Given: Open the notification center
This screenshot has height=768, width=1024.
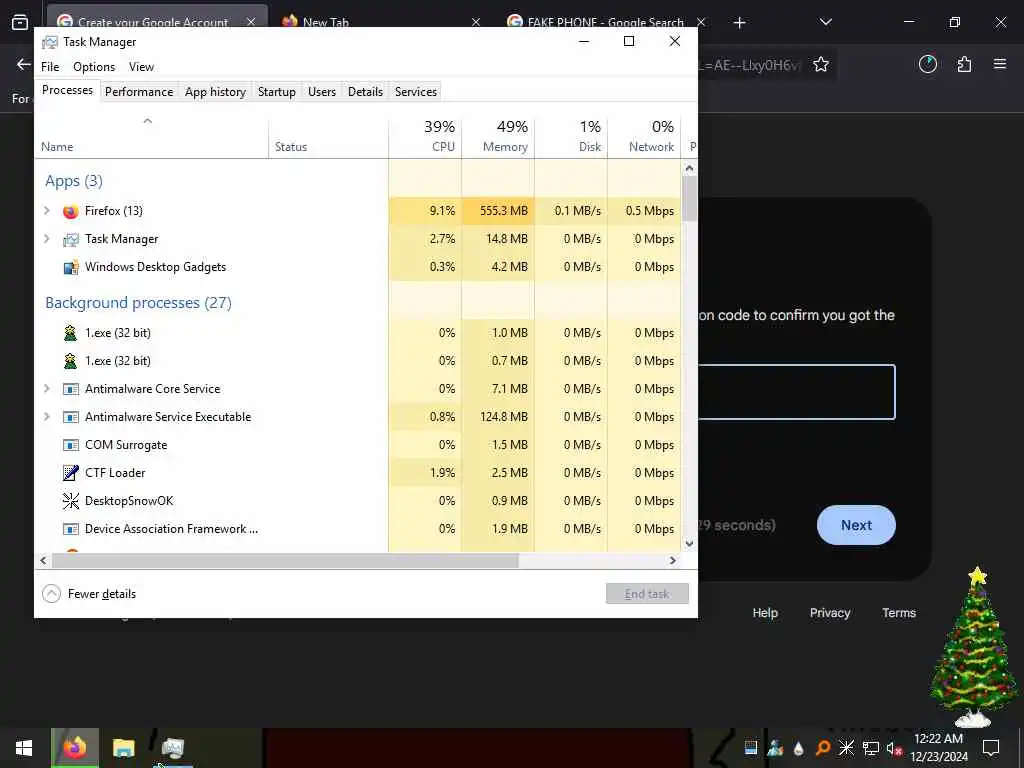Looking at the screenshot, I should coord(991,748).
